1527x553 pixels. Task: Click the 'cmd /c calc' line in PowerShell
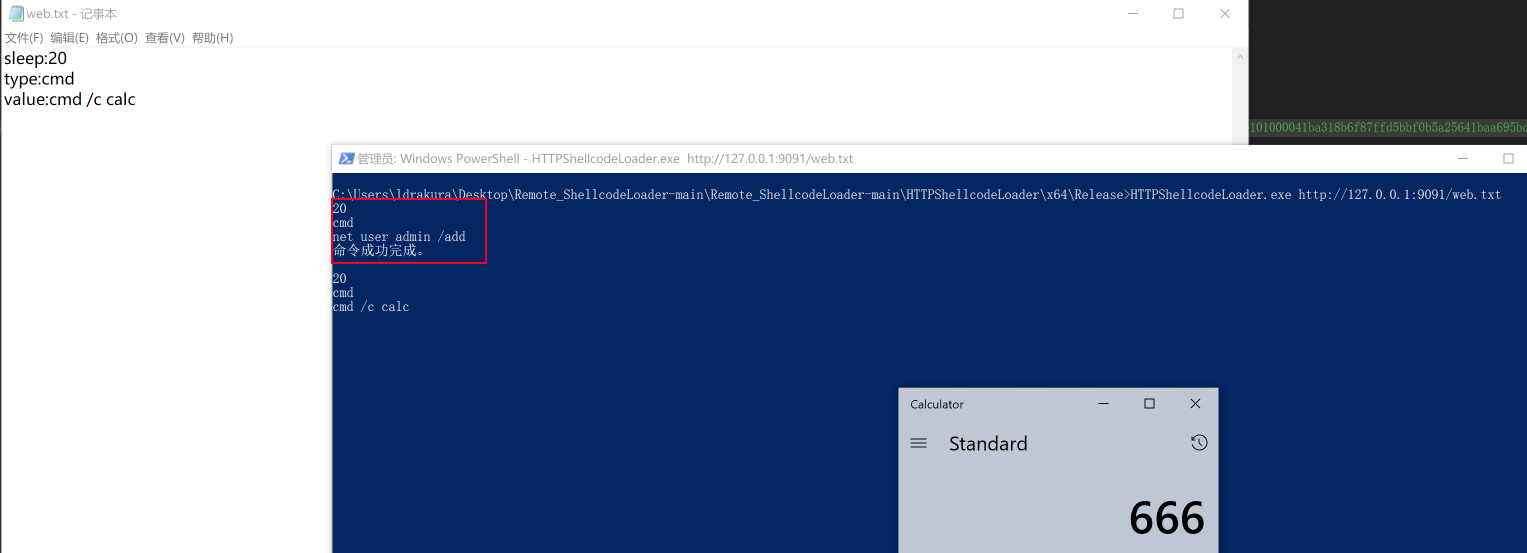click(x=371, y=307)
